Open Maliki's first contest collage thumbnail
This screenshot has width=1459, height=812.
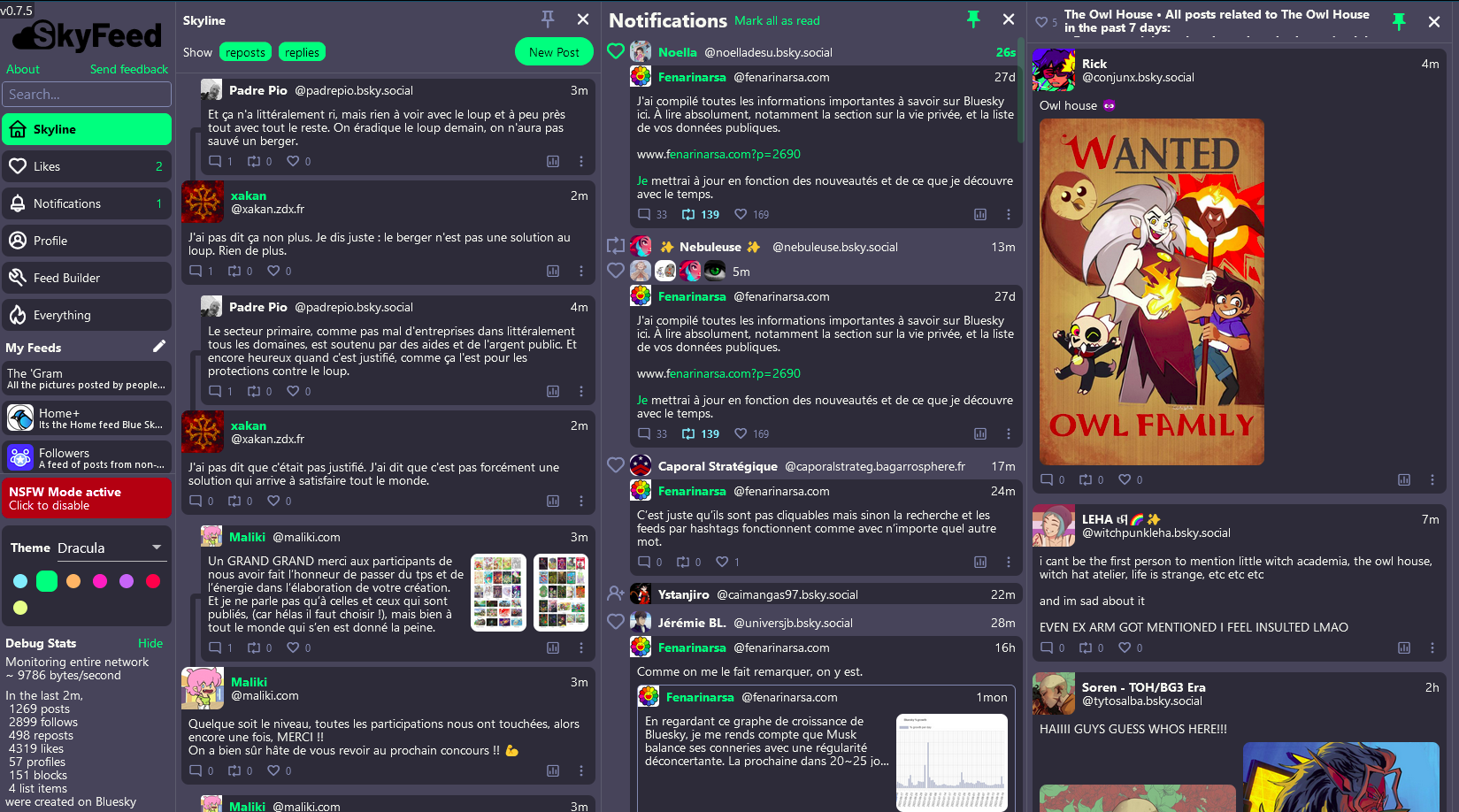point(498,593)
